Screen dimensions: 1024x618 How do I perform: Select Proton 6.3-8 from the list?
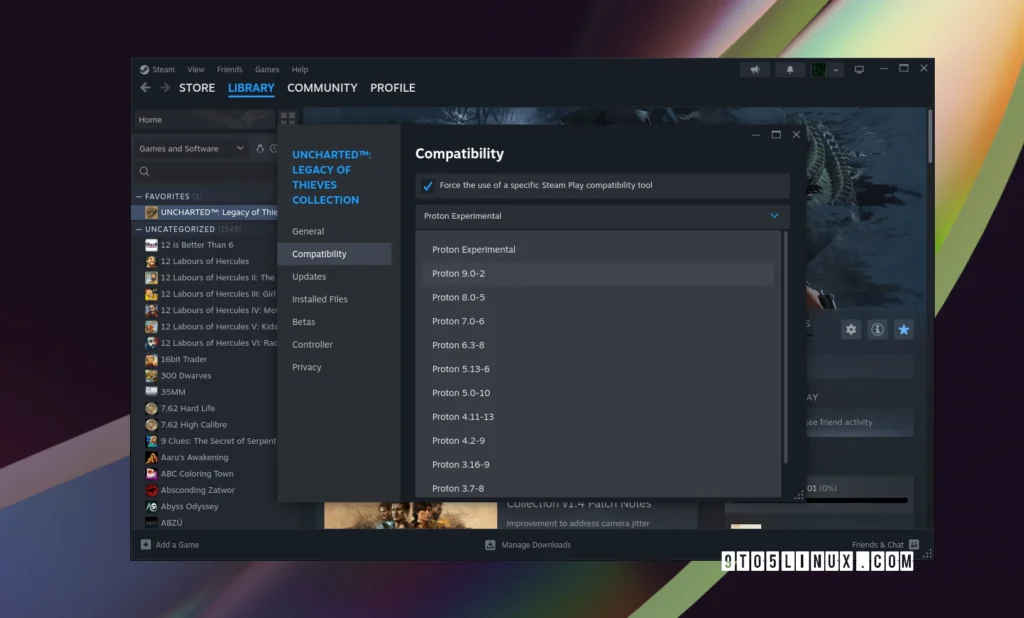tap(598, 345)
